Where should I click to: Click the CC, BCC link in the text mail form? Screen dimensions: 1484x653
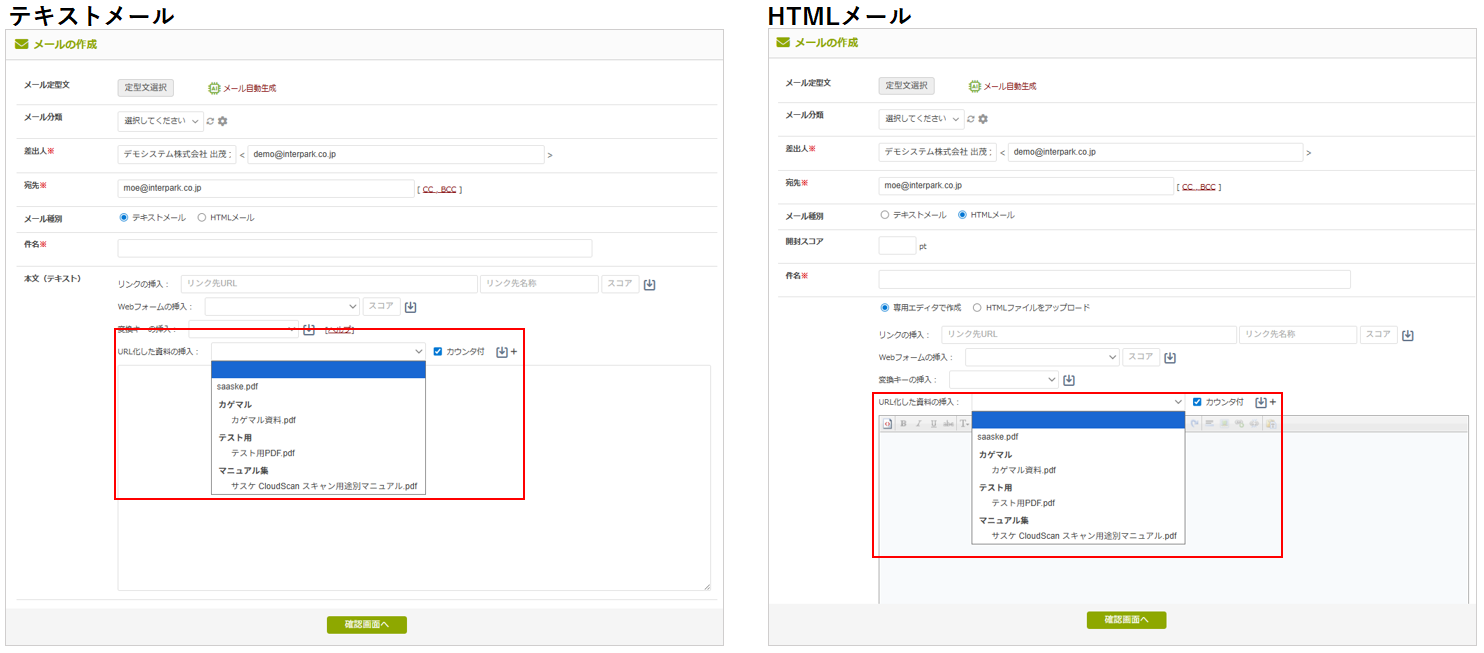(441, 189)
